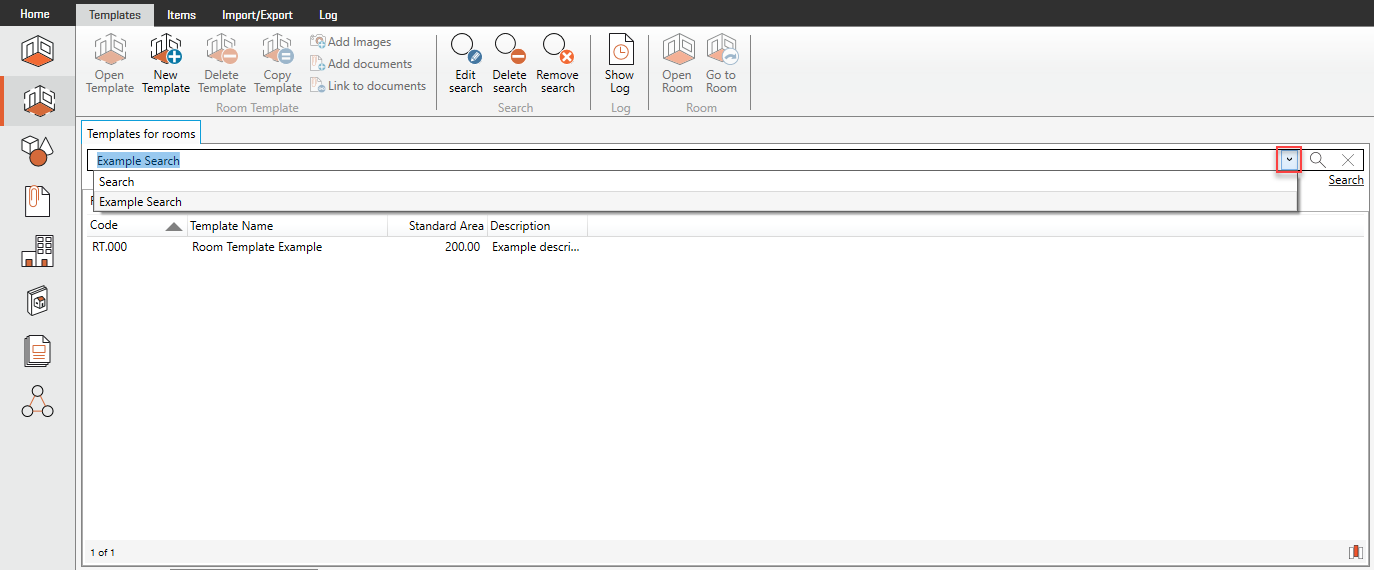Click the Remove search icon

[x=557, y=64]
